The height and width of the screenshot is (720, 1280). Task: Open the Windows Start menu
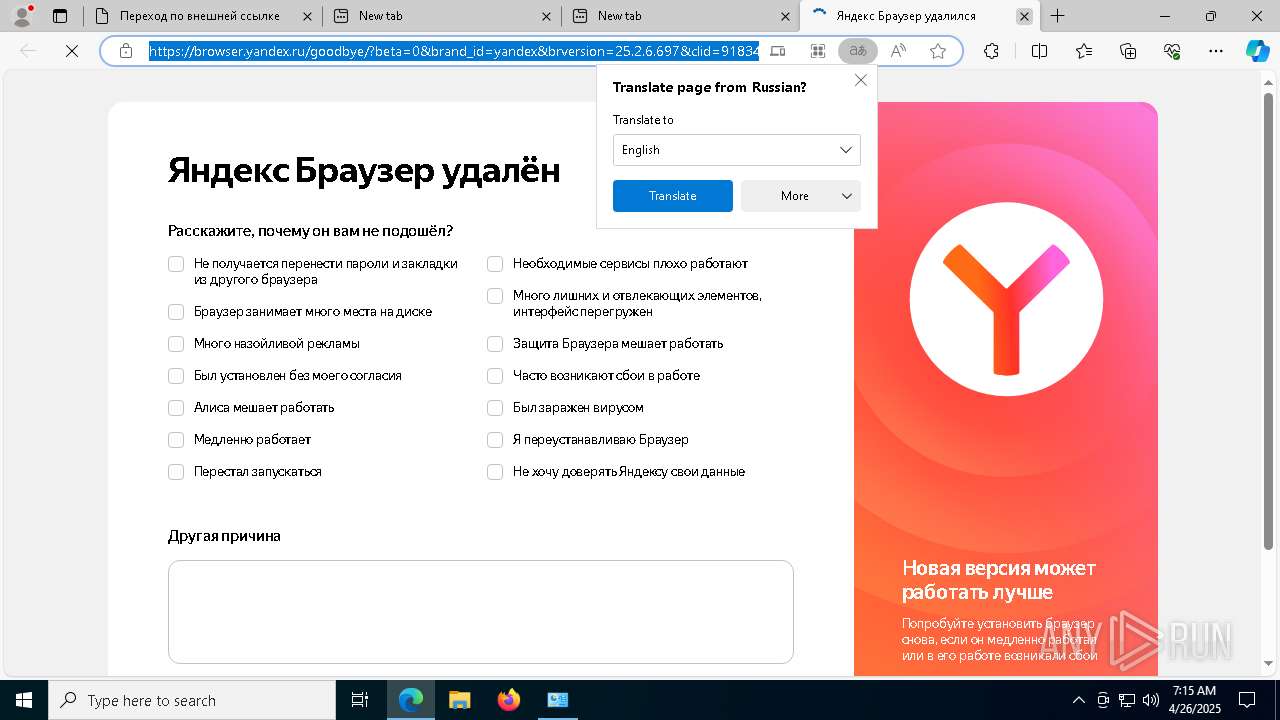(24, 700)
